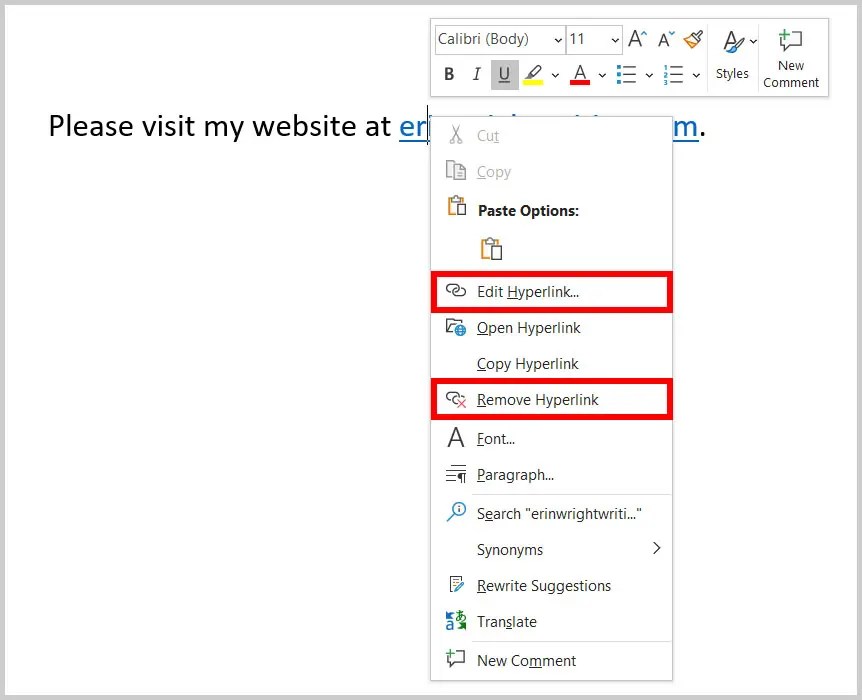The image size is (862, 700).
Task: Choose Translate from the context menu
Action: [x=506, y=622]
